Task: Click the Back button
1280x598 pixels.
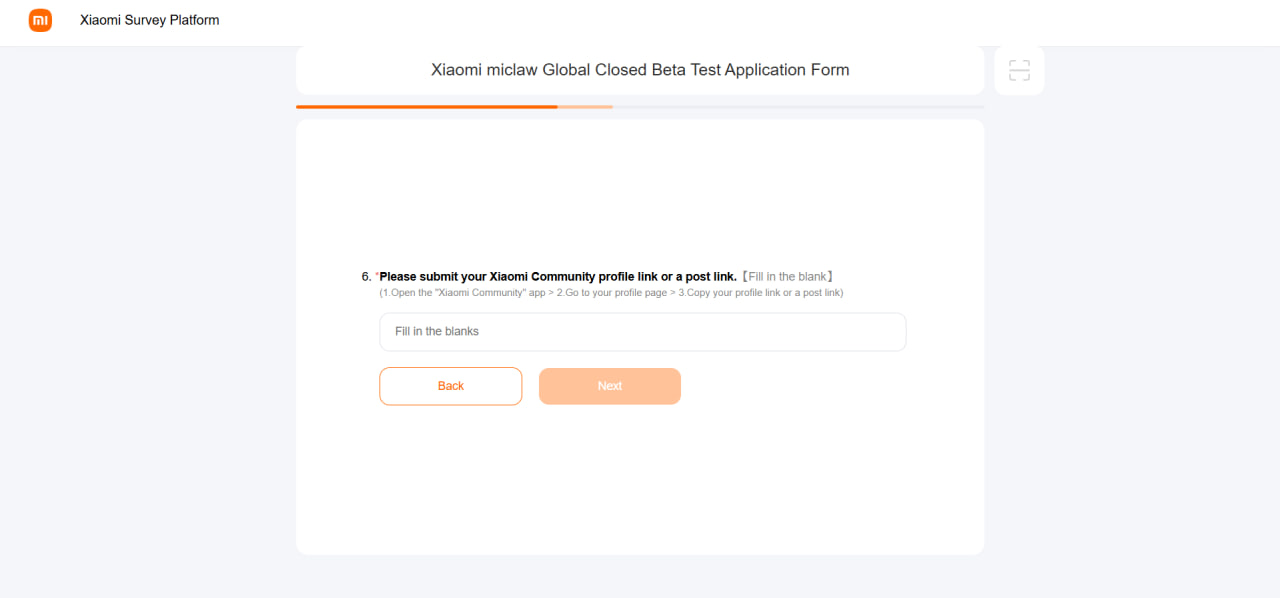Action: point(450,386)
